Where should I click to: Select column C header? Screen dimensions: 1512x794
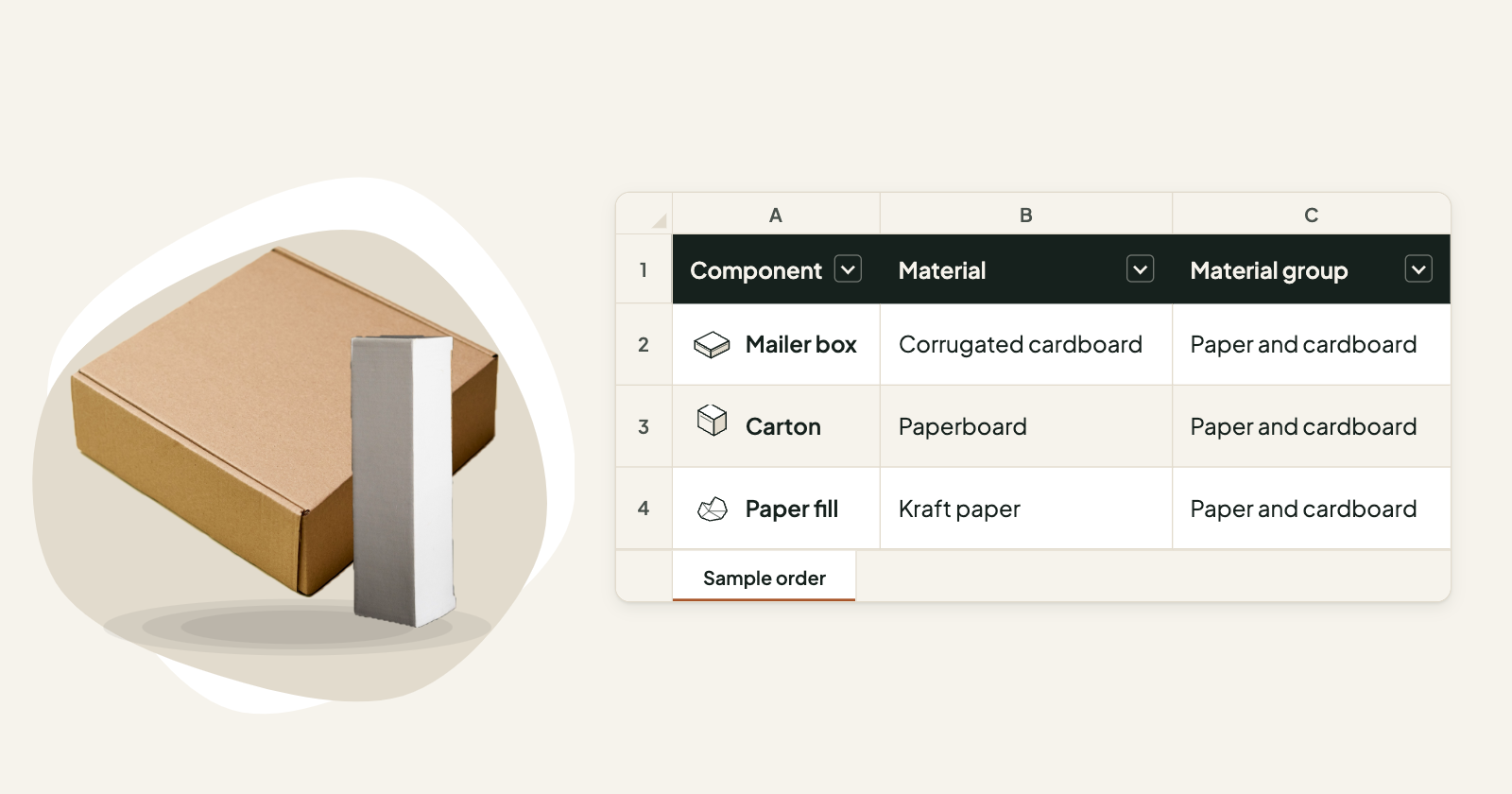[1312, 215]
